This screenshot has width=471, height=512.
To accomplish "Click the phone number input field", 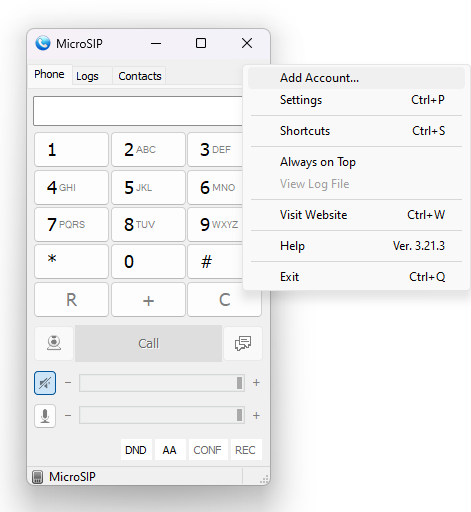I will pyautogui.click(x=138, y=111).
